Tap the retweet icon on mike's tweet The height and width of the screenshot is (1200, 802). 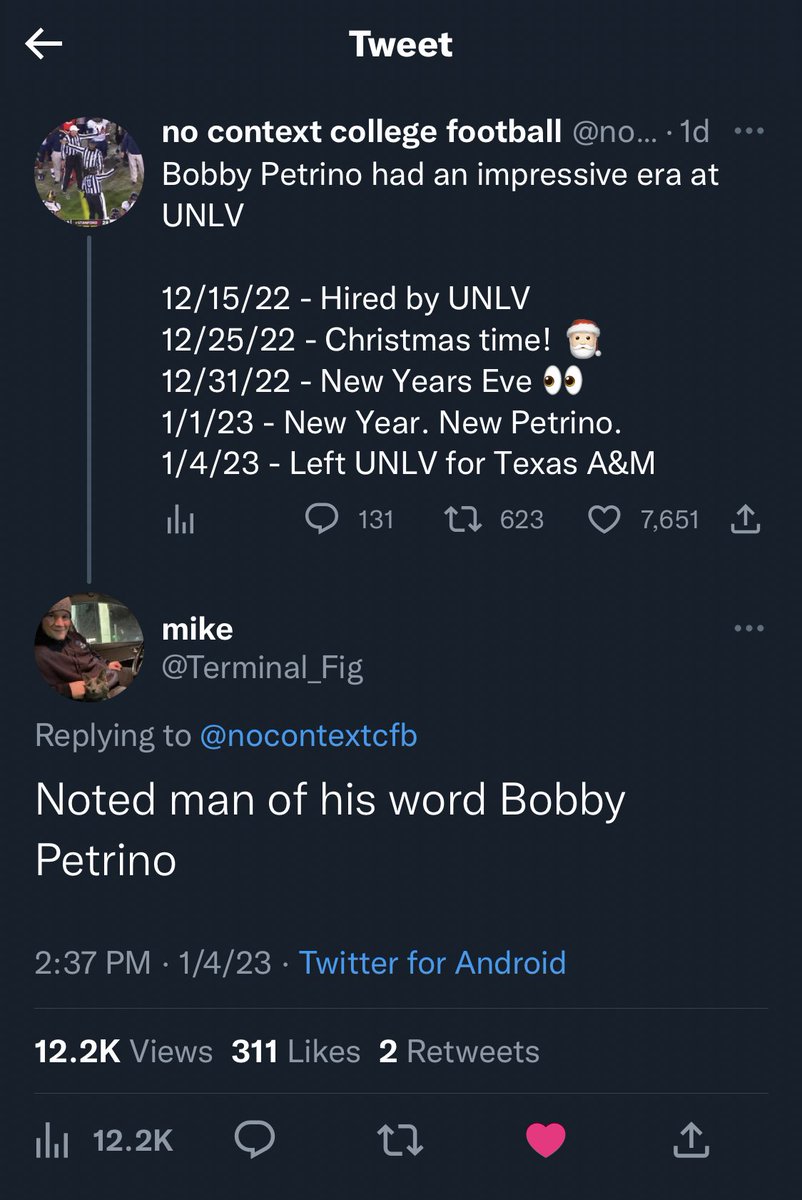click(400, 1140)
